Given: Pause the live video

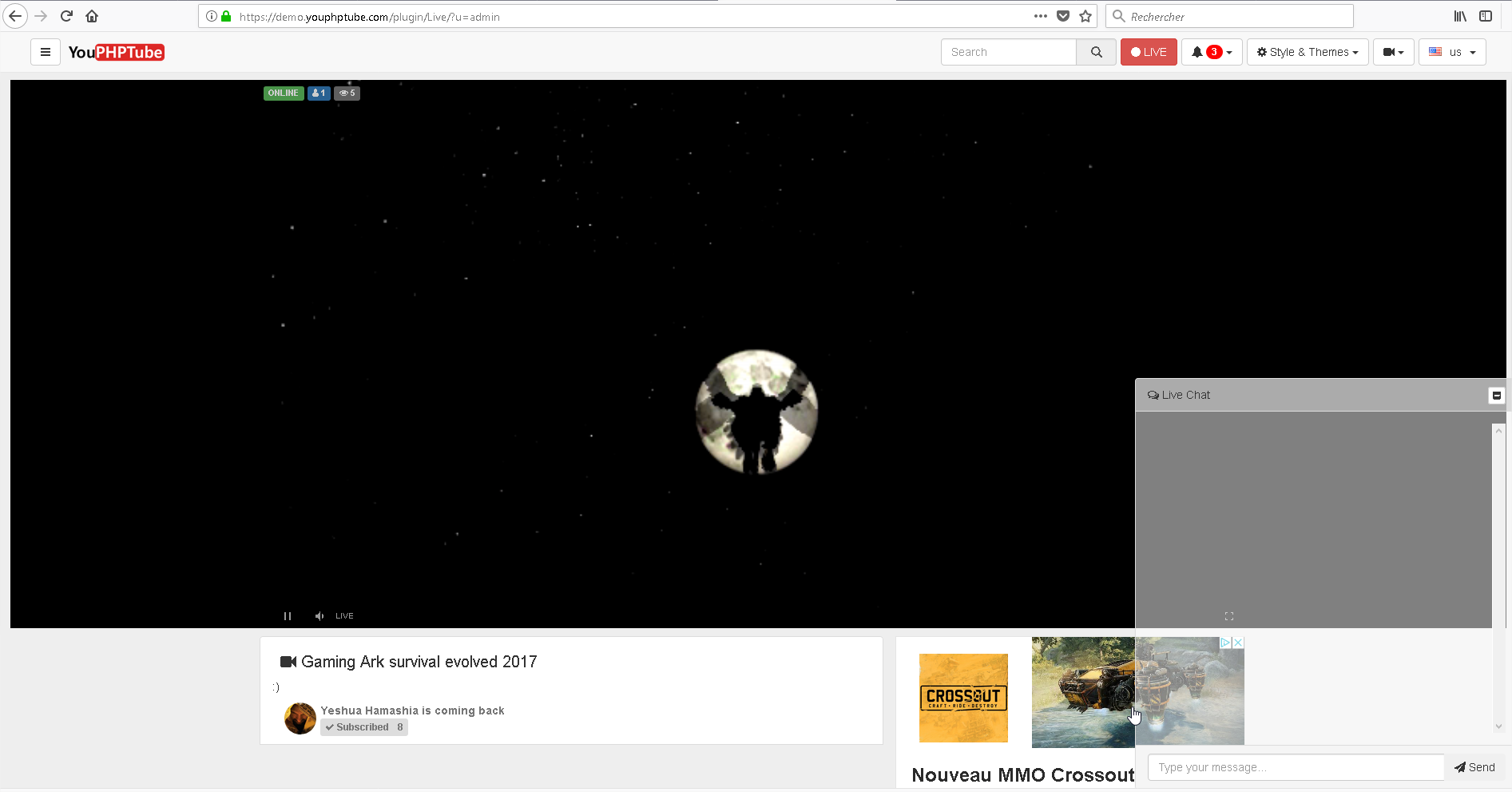Looking at the screenshot, I should [x=288, y=616].
